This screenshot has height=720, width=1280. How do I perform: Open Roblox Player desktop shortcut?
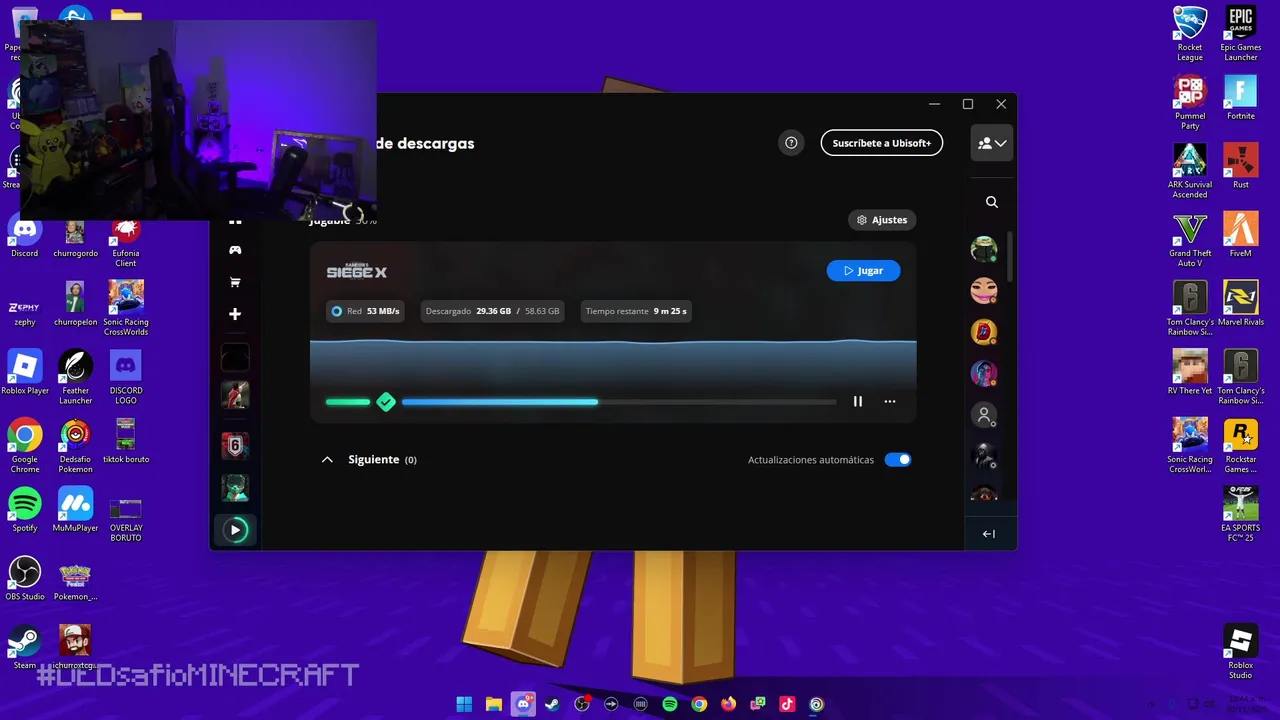point(25,372)
